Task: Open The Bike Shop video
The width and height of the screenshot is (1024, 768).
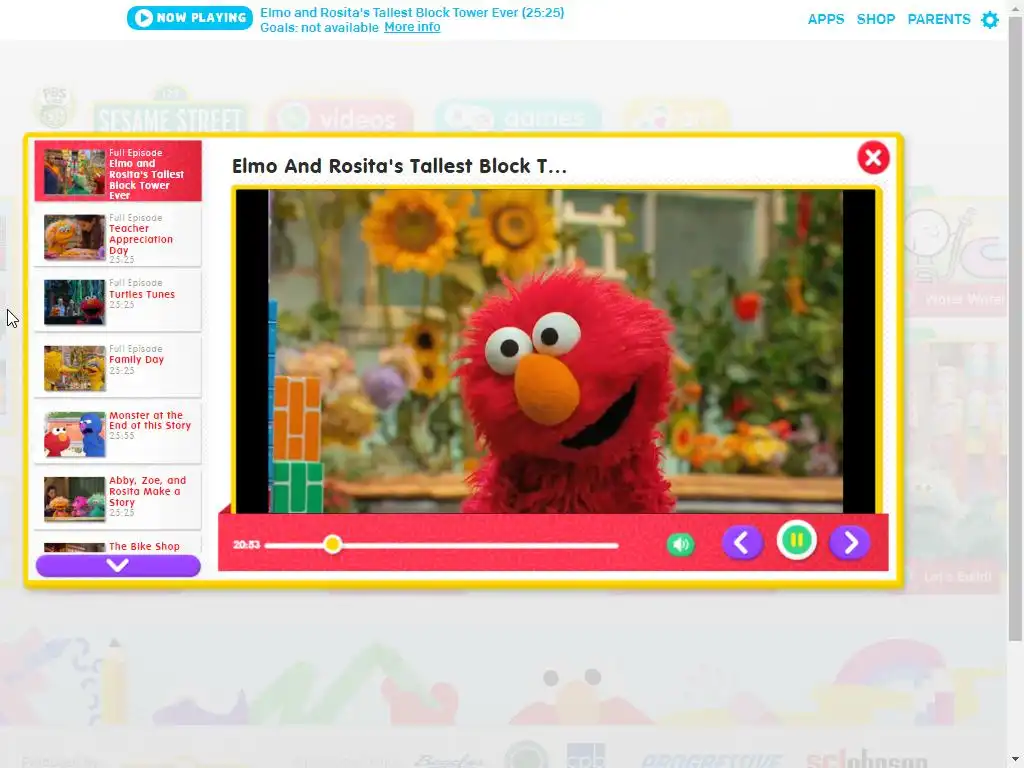Action: 118,545
